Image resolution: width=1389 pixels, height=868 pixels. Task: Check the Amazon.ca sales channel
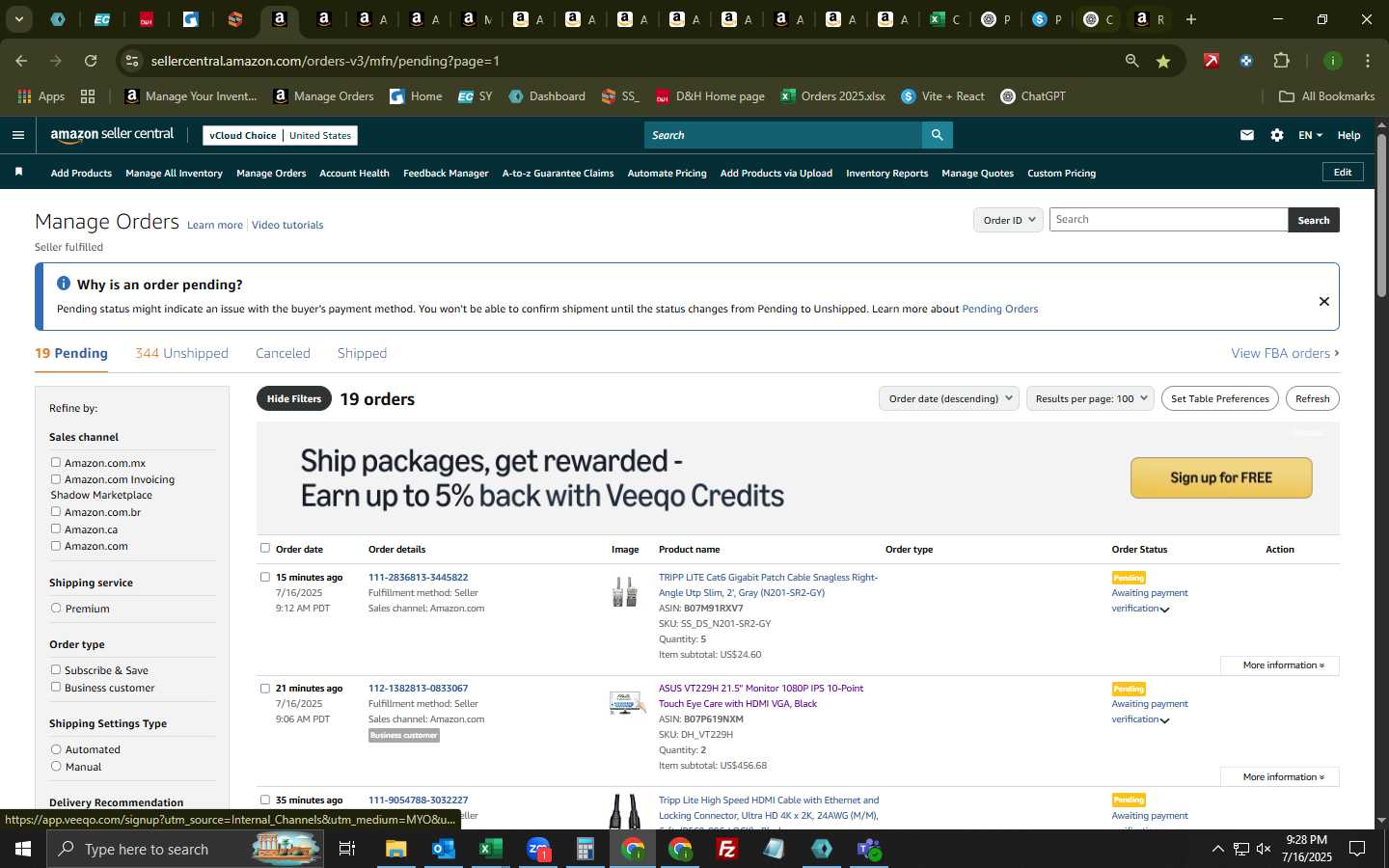click(x=56, y=529)
